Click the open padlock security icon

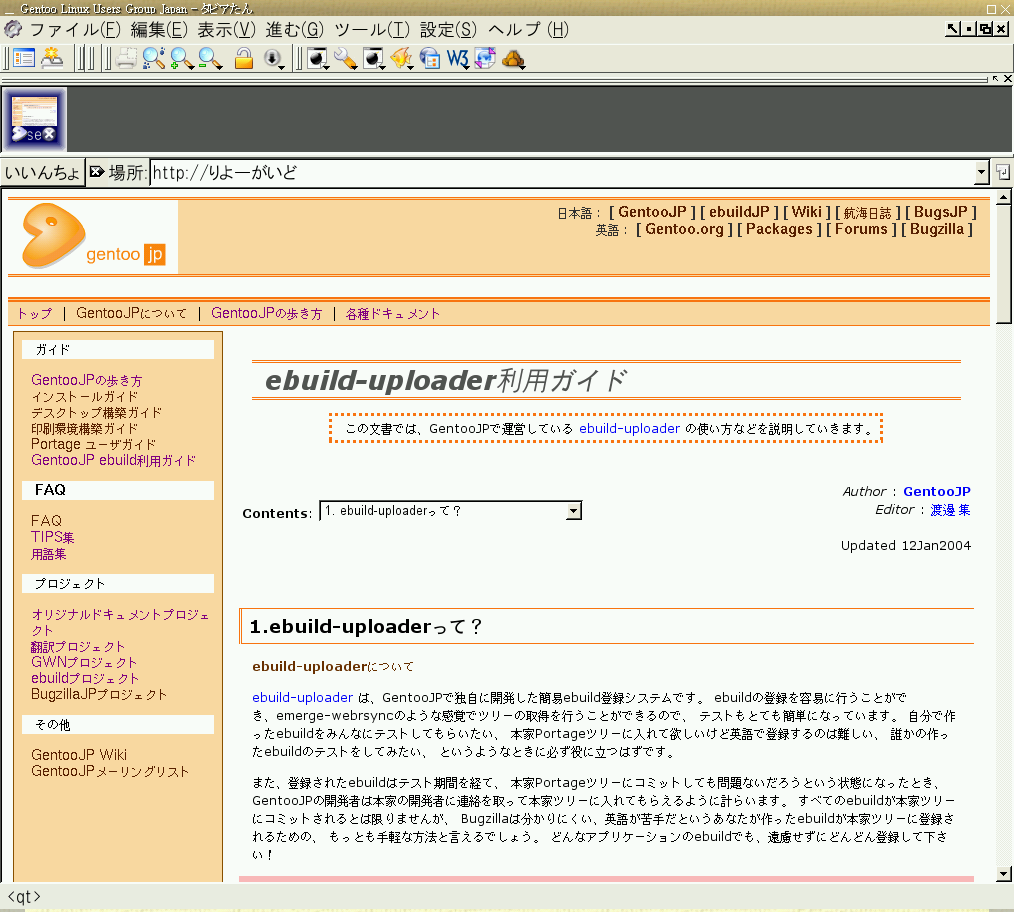tap(243, 58)
